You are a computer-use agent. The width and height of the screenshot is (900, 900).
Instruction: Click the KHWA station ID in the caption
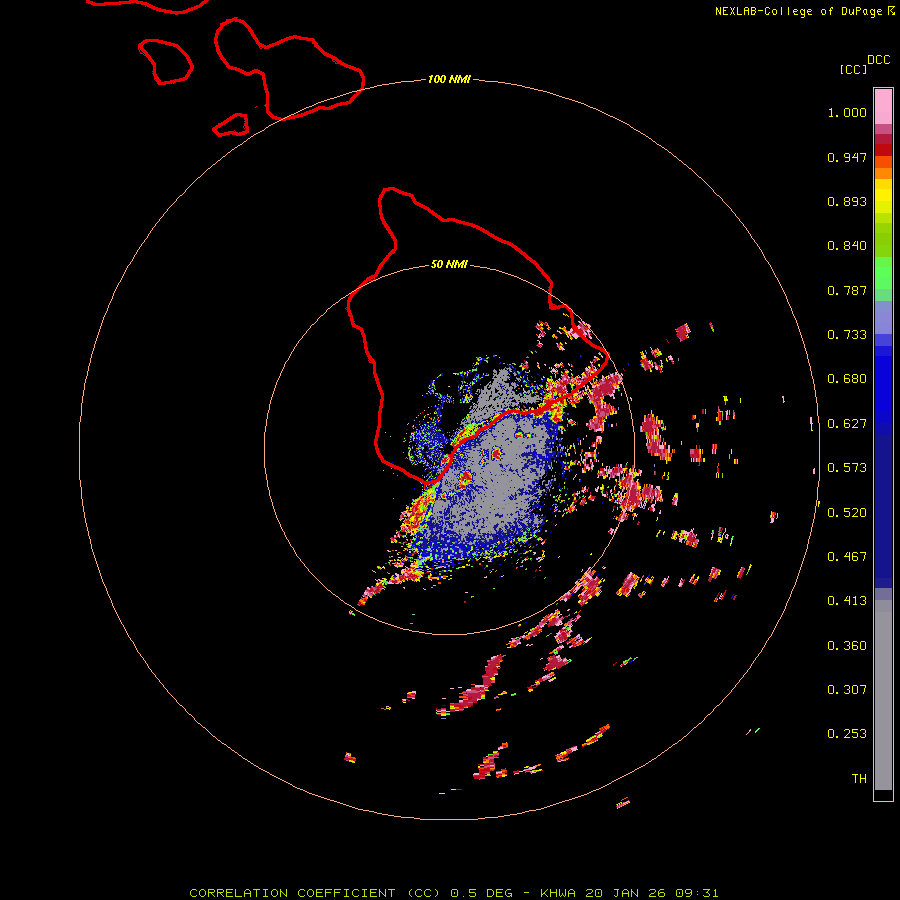tap(558, 893)
